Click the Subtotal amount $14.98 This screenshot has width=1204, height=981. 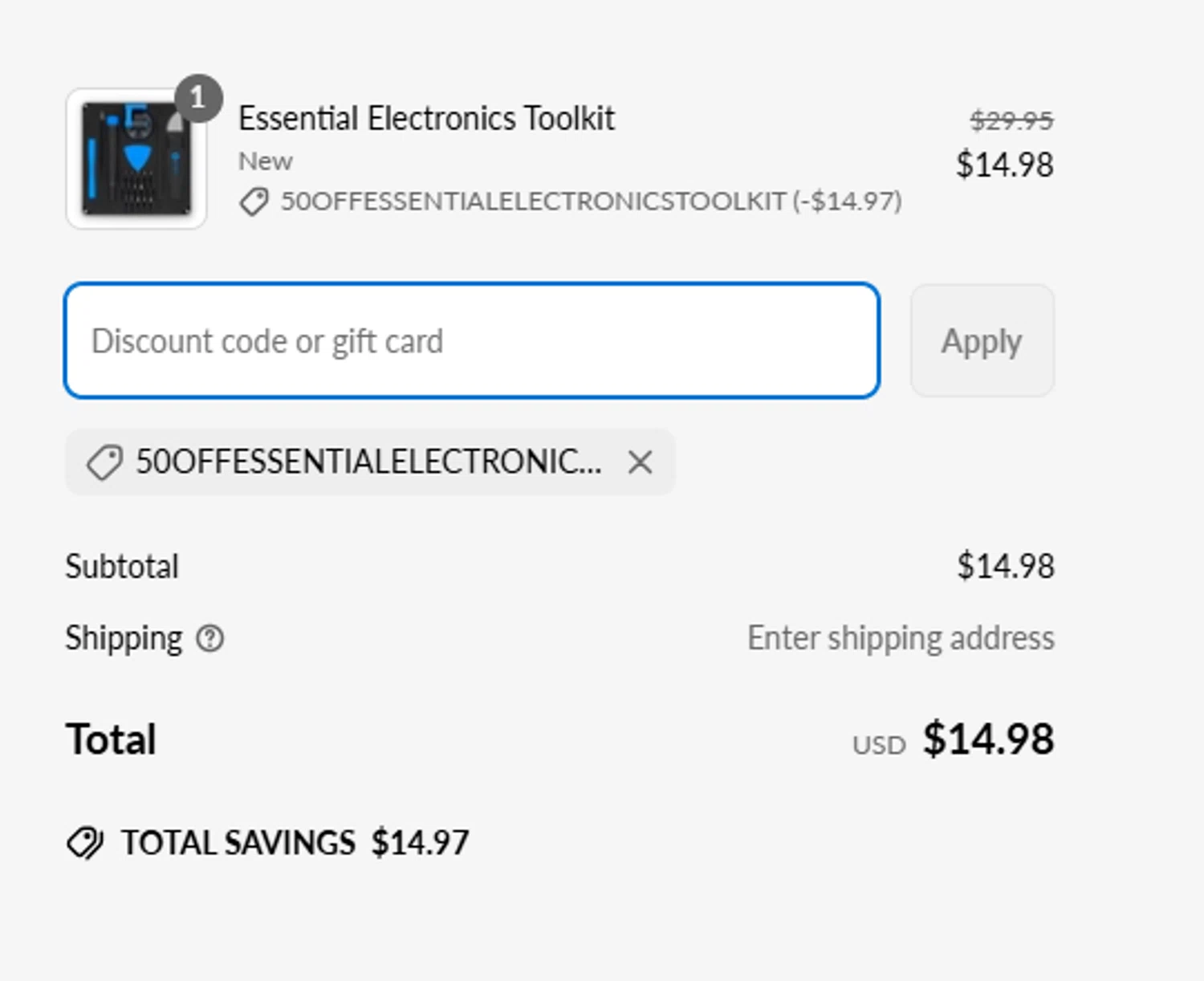tap(1005, 567)
